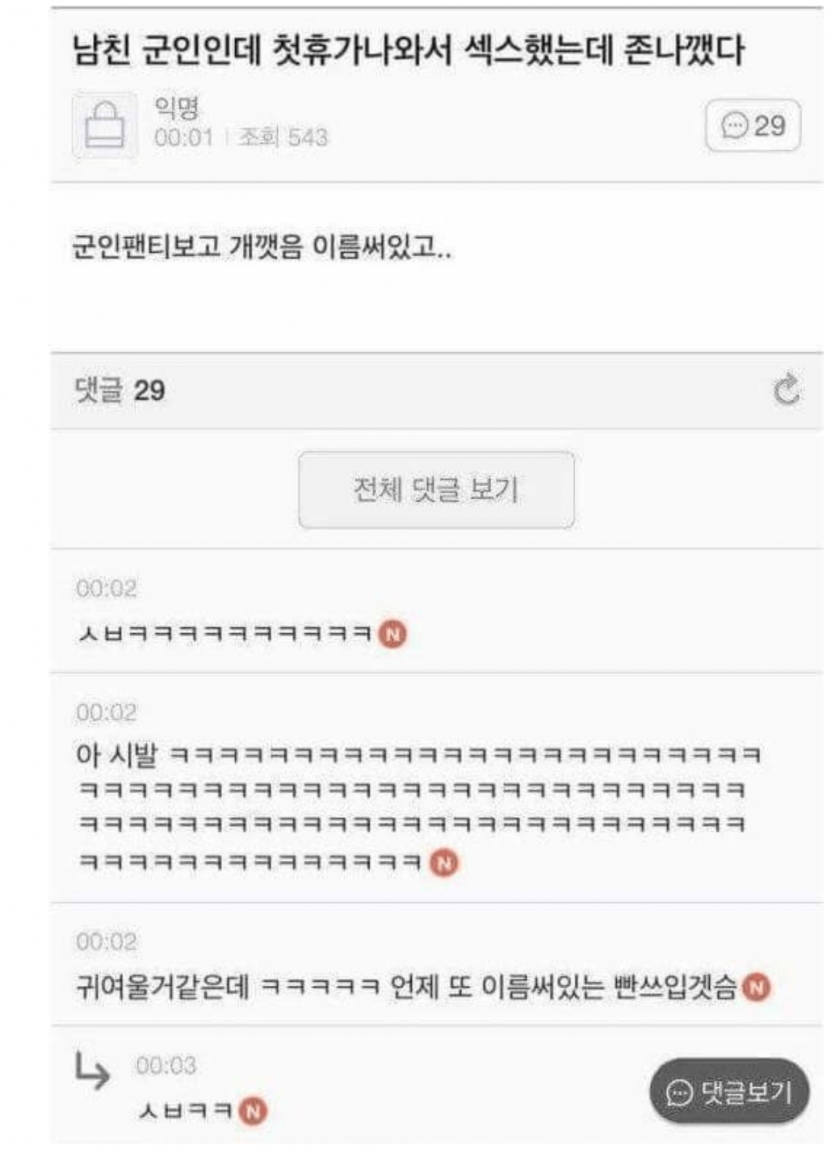Refresh the comments list with the reload arrow
The height and width of the screenshot is (1154, 835).
pyautogui.click(x=786, y=389)
